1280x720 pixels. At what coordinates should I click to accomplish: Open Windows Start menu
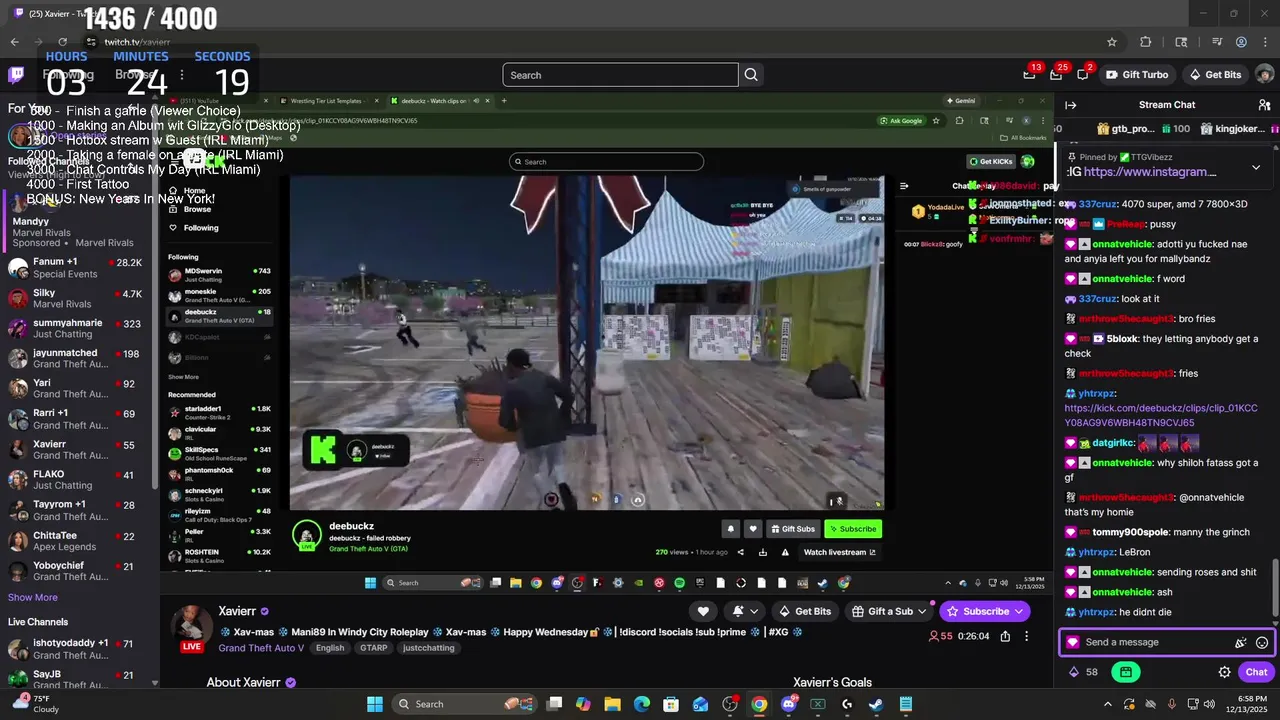pyautogui.click(x=375, y=704)
